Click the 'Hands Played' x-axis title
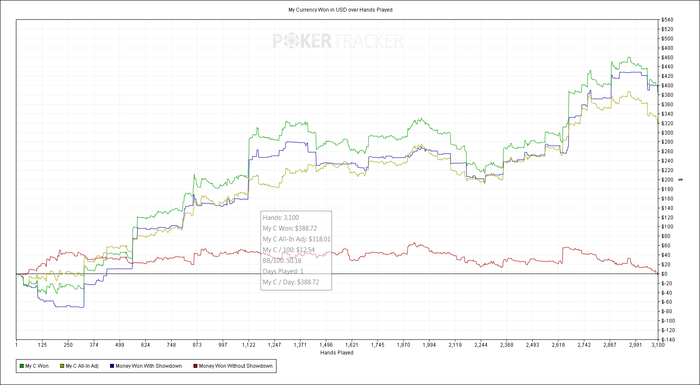The image size is (700, 385). [337, 352]
